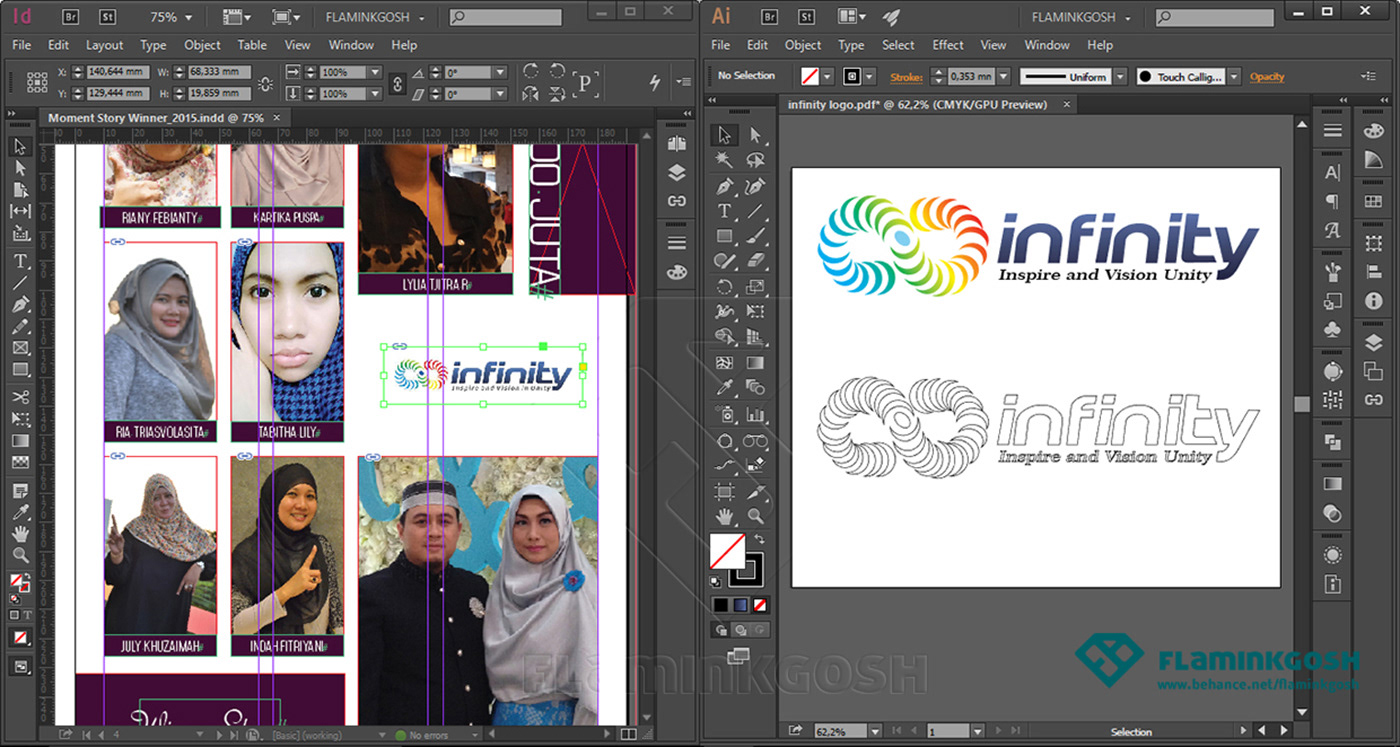Open InDesign's scale X percentage dropdown
This screenshot has height=747, width=1400.
[x=375, y=72]
